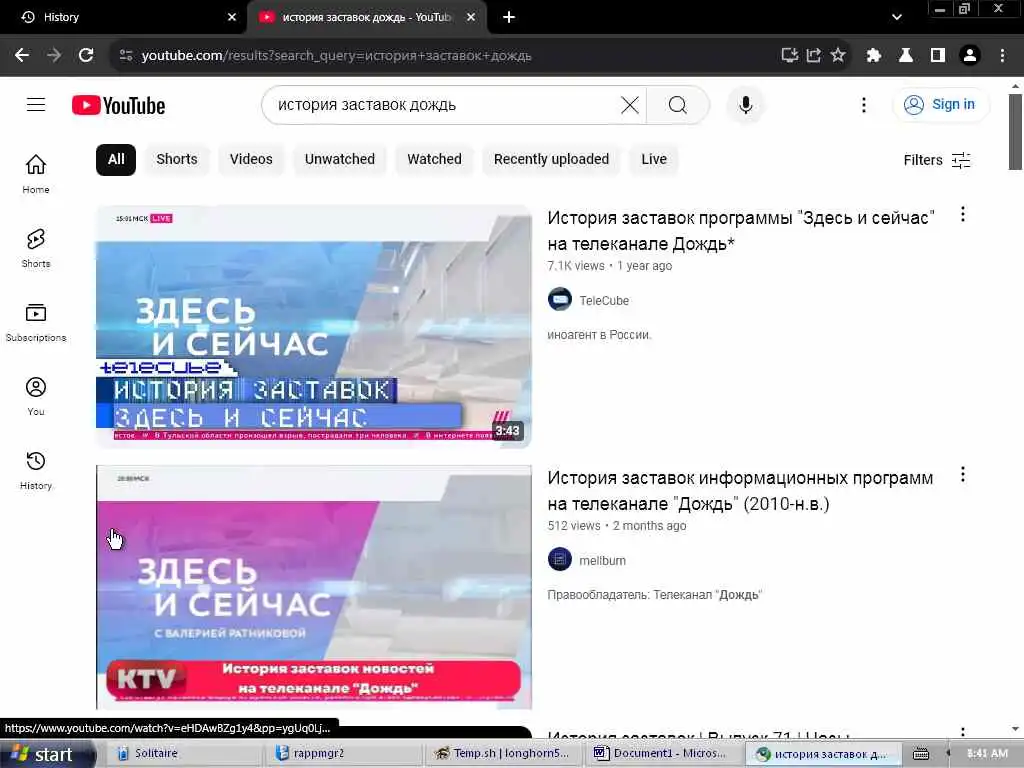Start voice search with microphone
This screenshot has width=1024, height=768.
pos(745,104)
